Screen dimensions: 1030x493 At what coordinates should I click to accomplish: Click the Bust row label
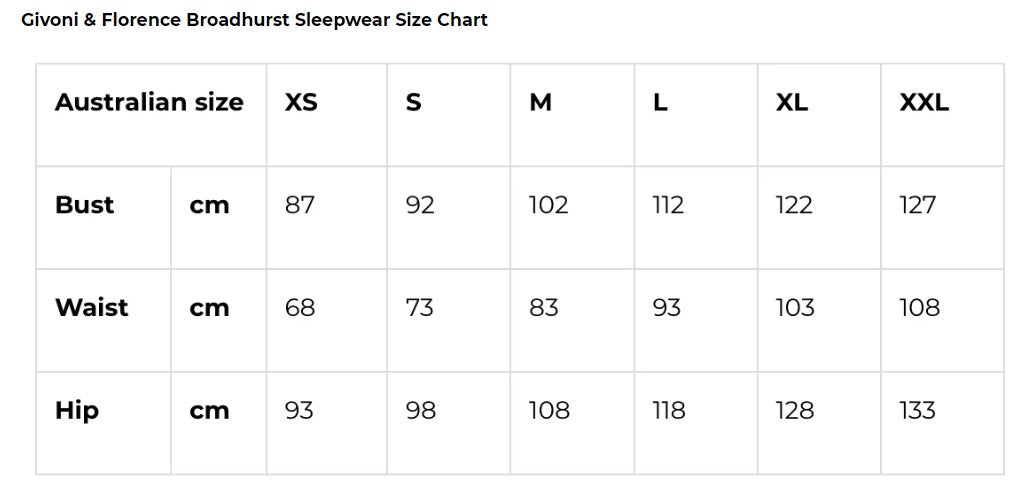coord(85,205)
